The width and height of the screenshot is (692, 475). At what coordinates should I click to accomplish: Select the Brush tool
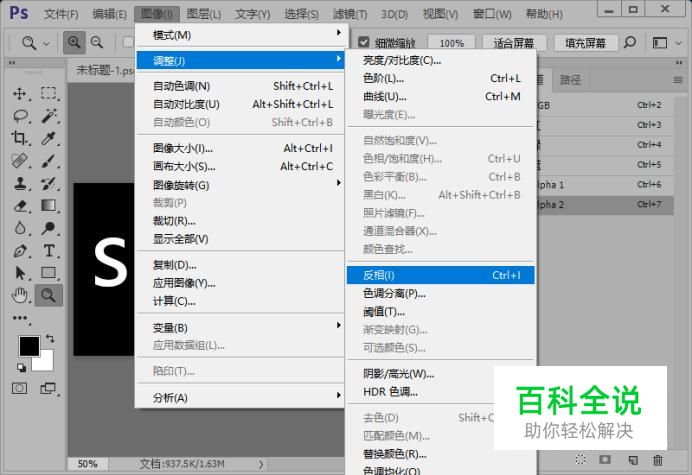[49, 161]
